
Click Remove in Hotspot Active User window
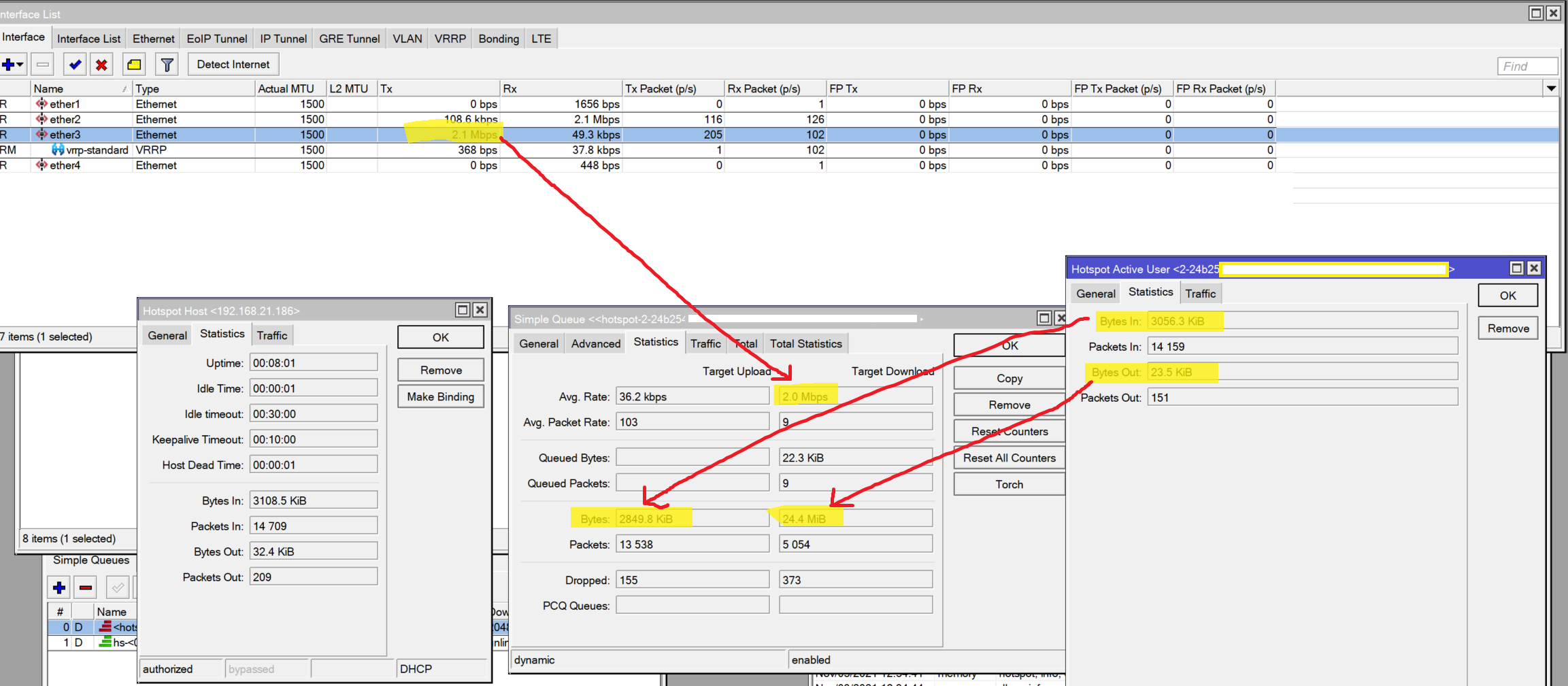coord(1508,328)
